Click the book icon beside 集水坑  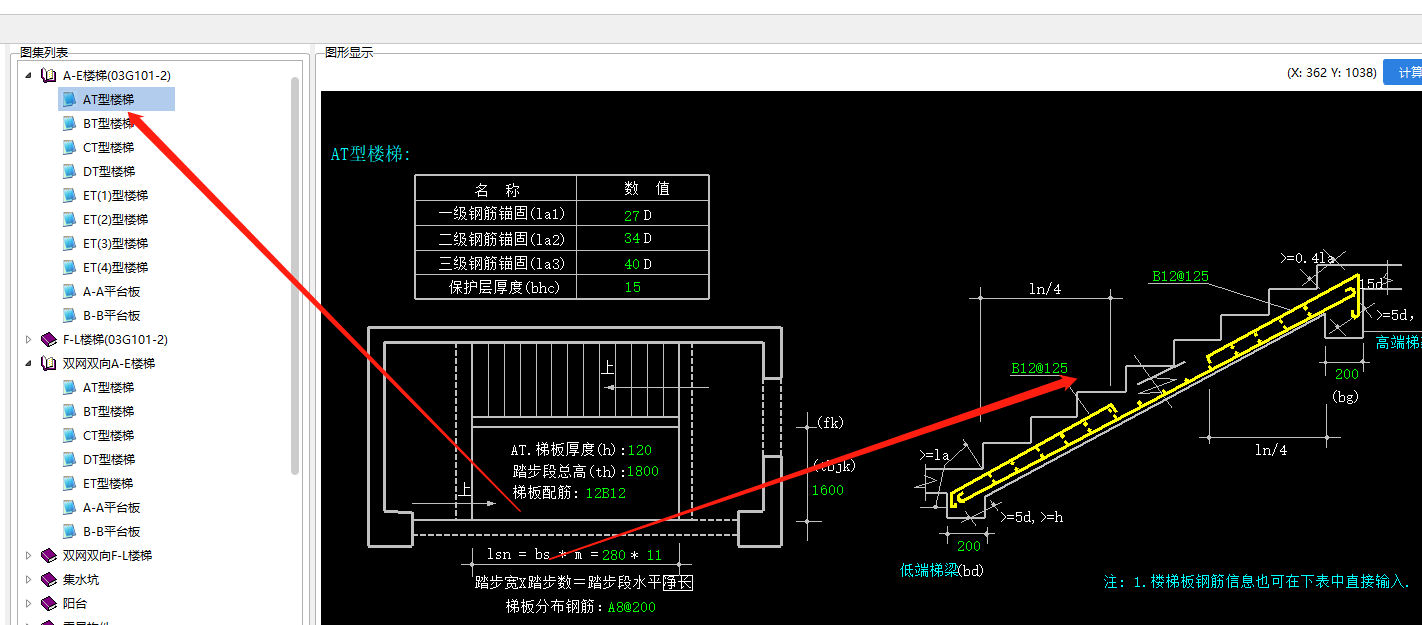click(48, 579)
